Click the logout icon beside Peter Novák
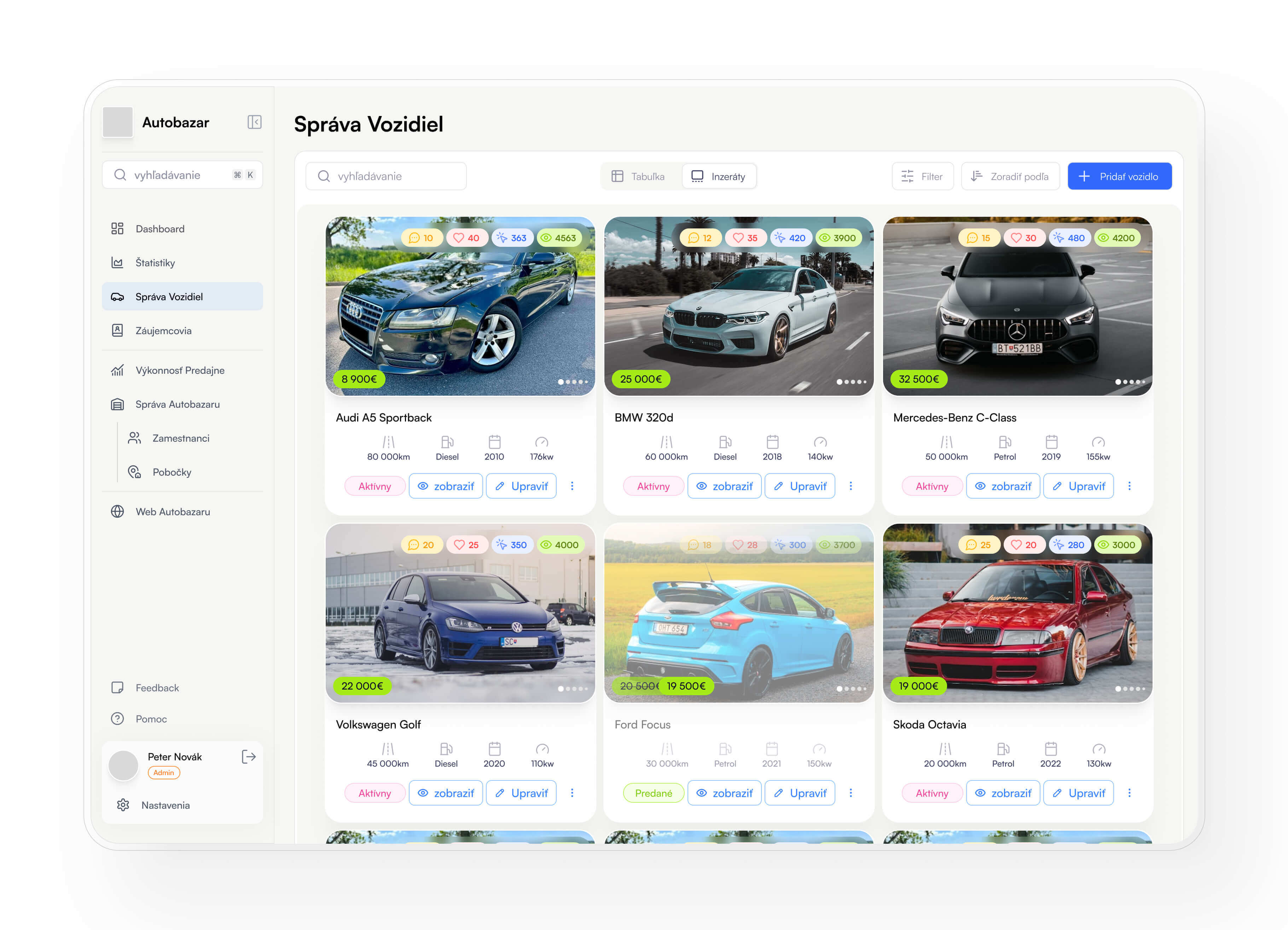 click(249, 756)
